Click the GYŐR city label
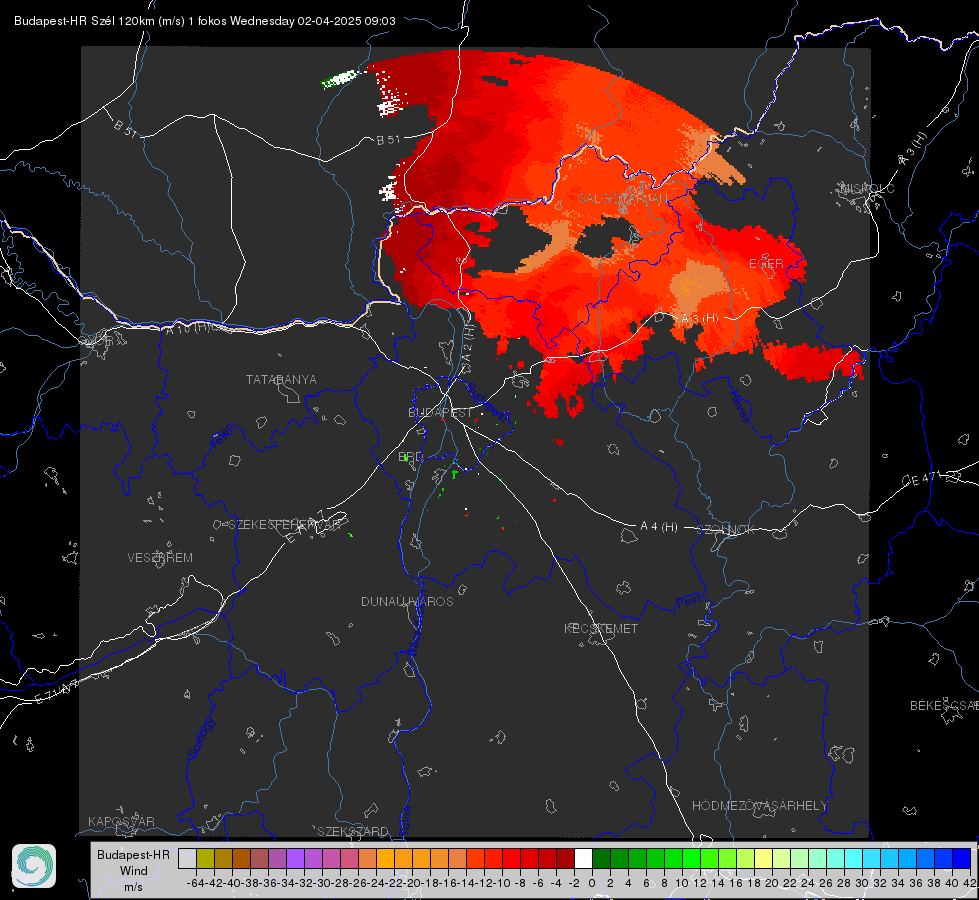The height and width of the screenshot is (900, 979). click(97, 341)
